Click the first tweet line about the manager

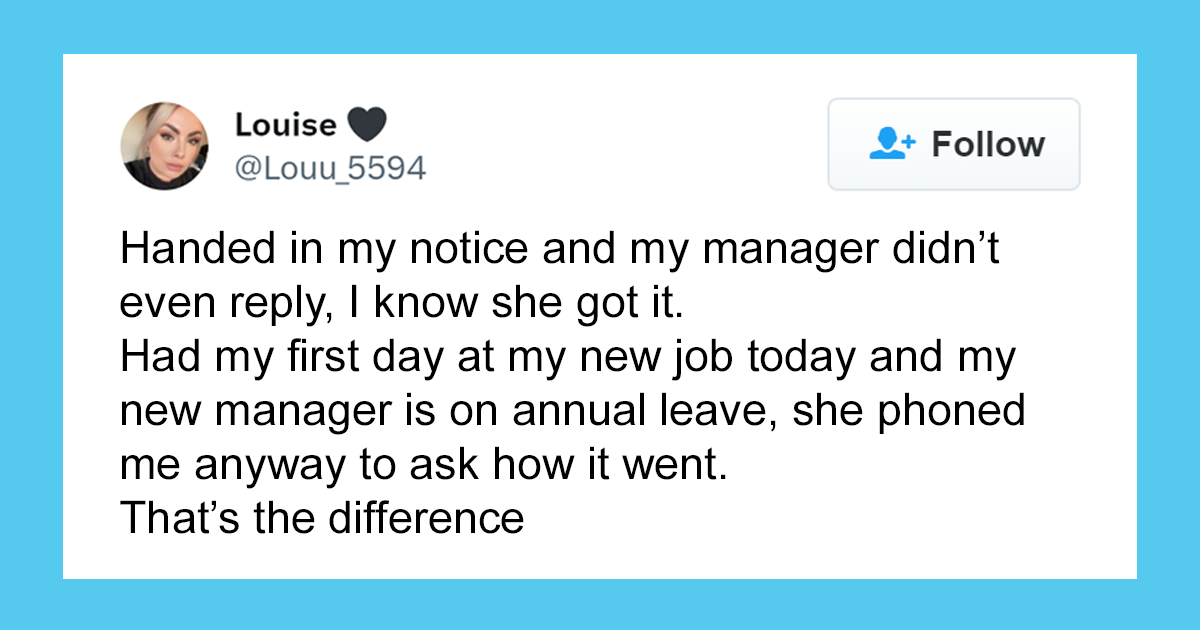560,249
